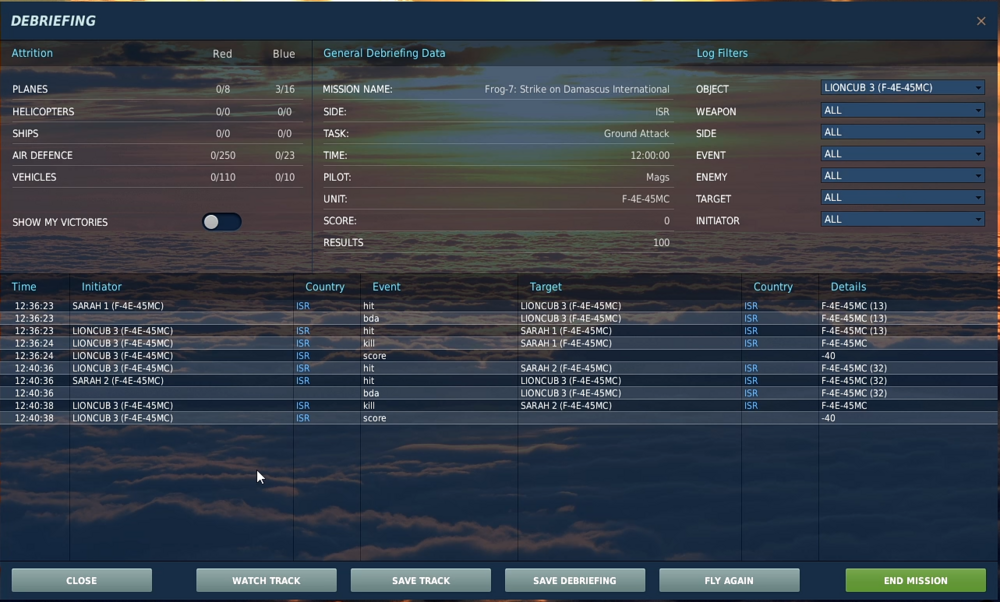Open the WEAPON filter dropdown

click(x=902, y=110)
